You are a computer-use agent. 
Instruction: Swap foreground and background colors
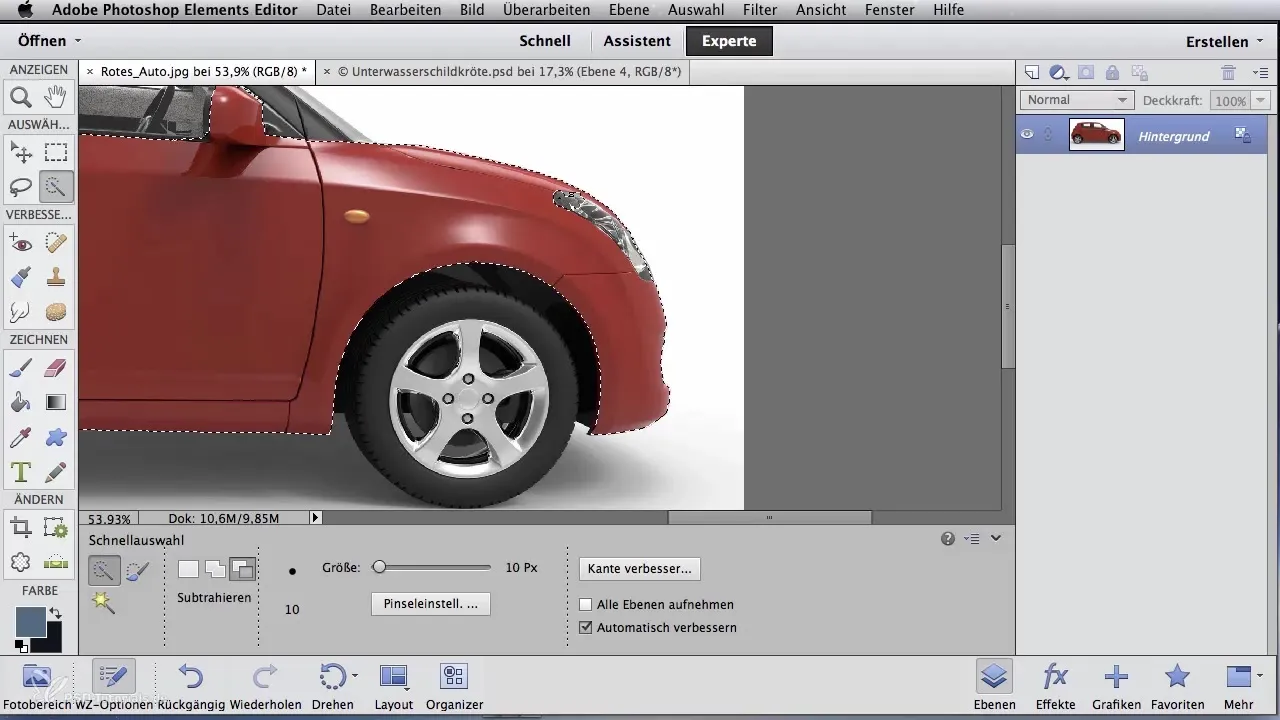tap(55, 612)
